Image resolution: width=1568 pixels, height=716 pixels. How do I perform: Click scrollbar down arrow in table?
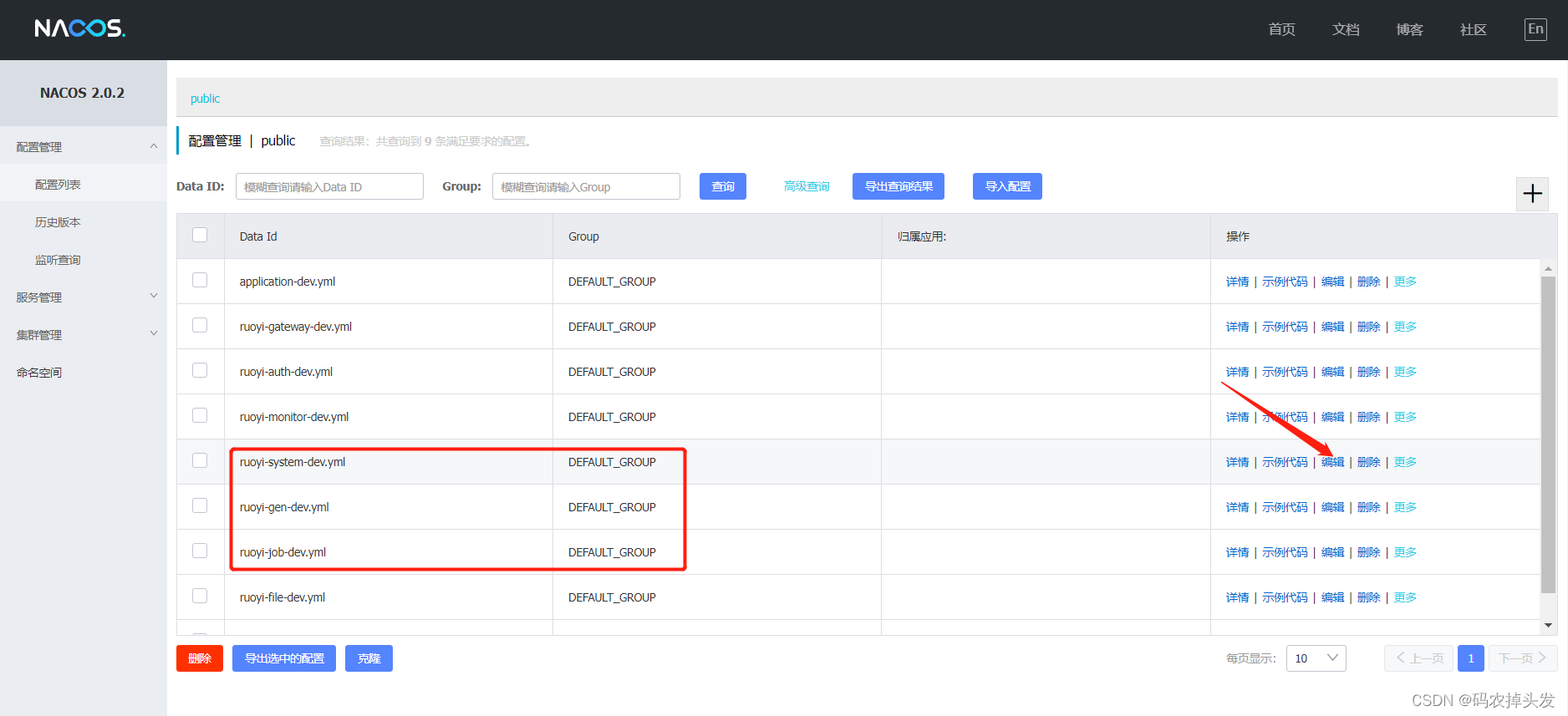1548,625
